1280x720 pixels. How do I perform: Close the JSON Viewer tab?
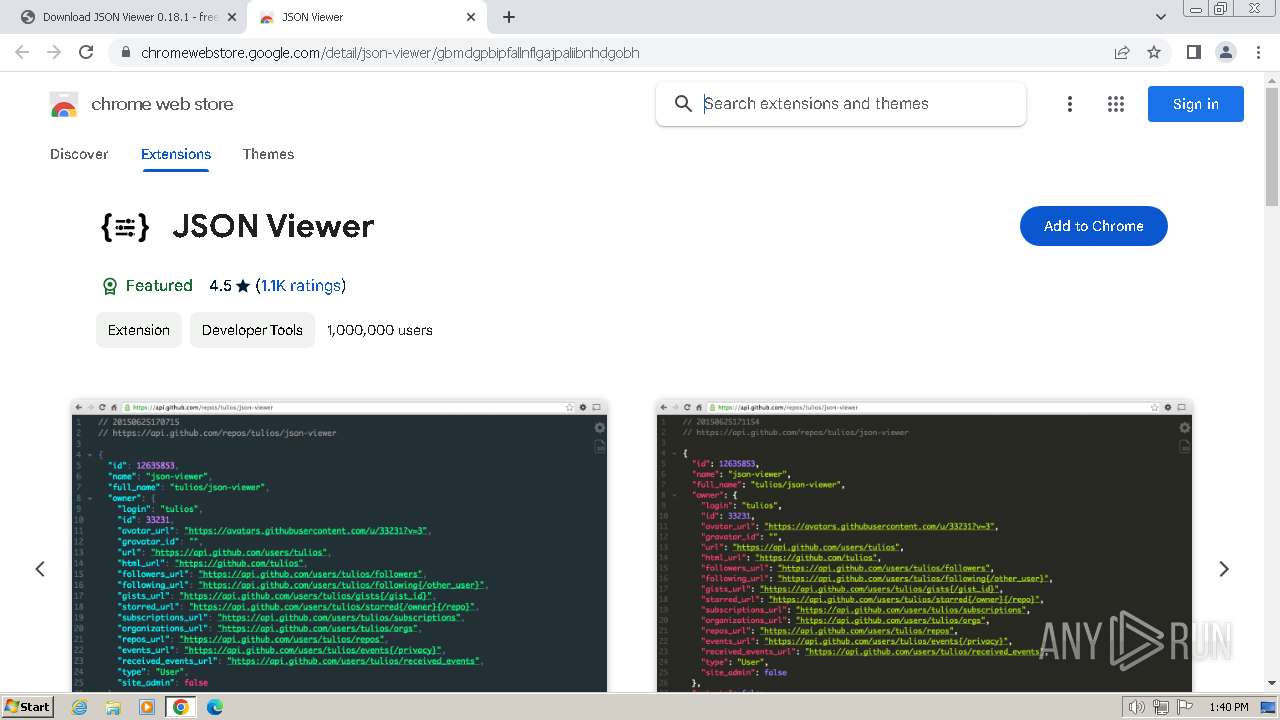click(x=472, y=17)
